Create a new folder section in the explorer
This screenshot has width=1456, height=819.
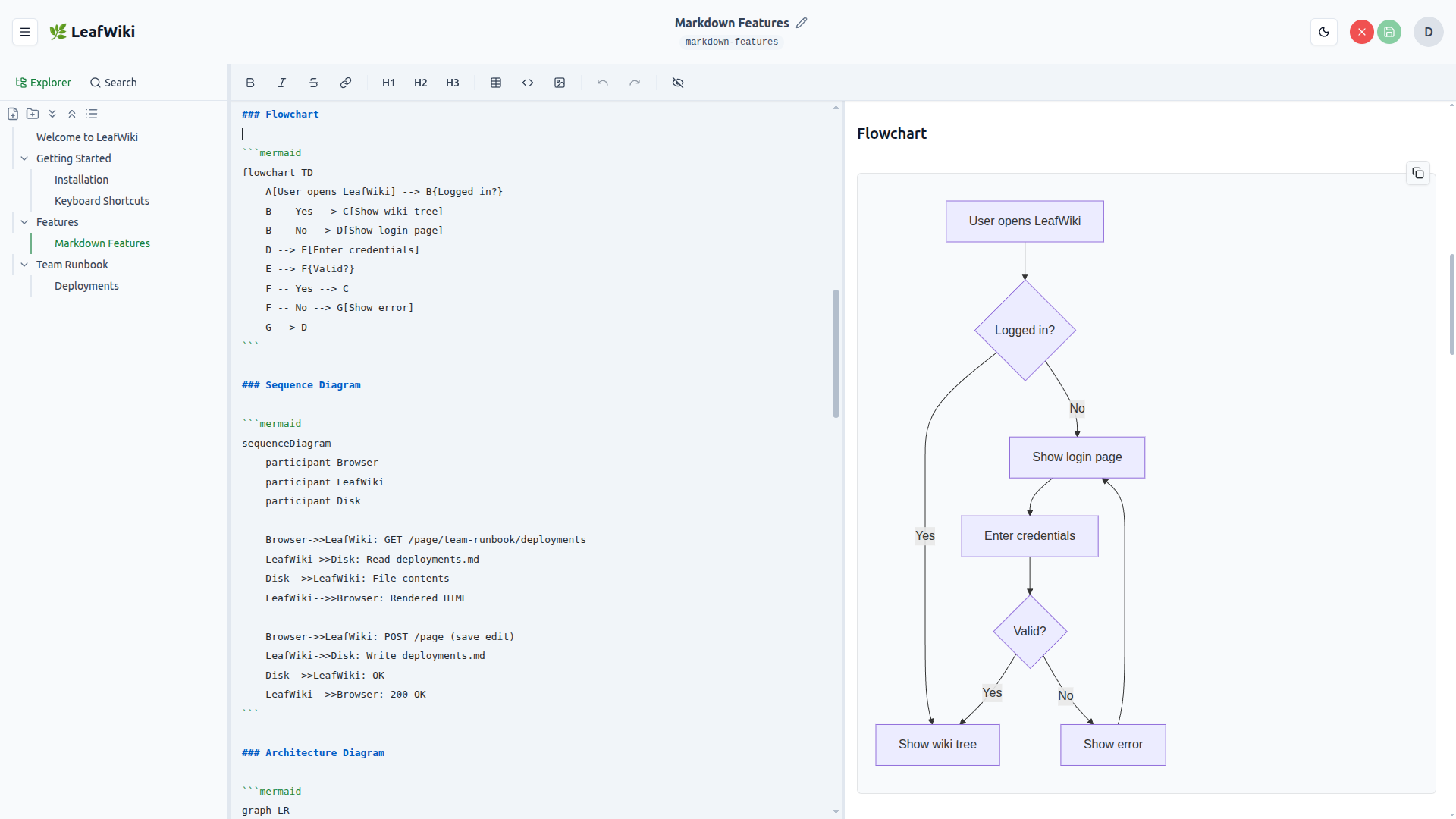(33, 114)
